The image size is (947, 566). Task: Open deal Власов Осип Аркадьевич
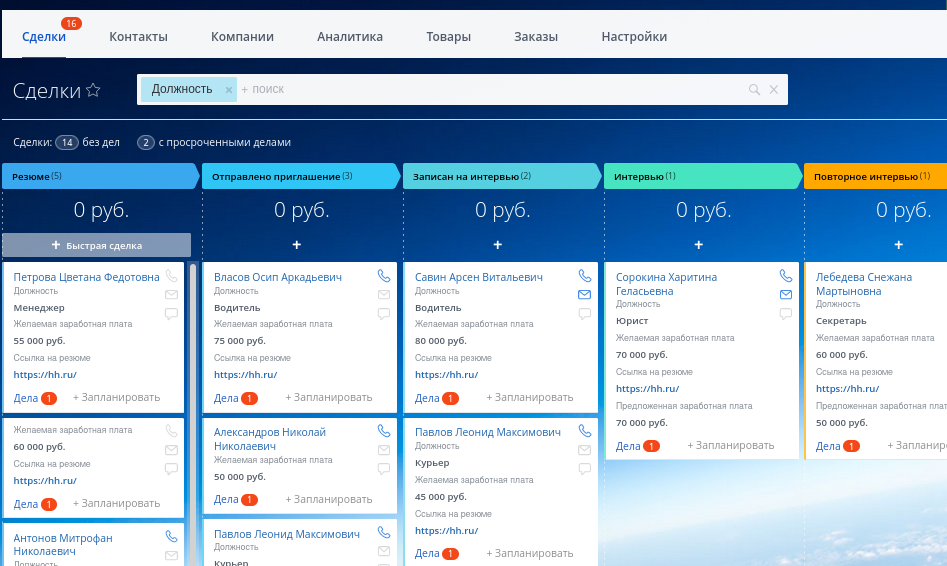(x=278, y=277)
